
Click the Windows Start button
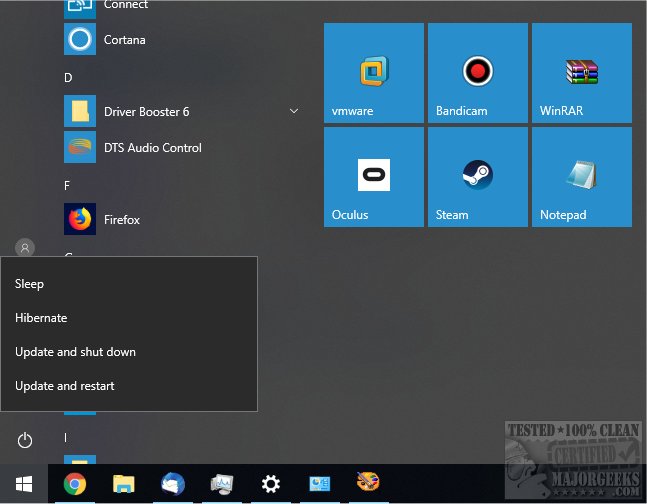(x=24, y=484)
